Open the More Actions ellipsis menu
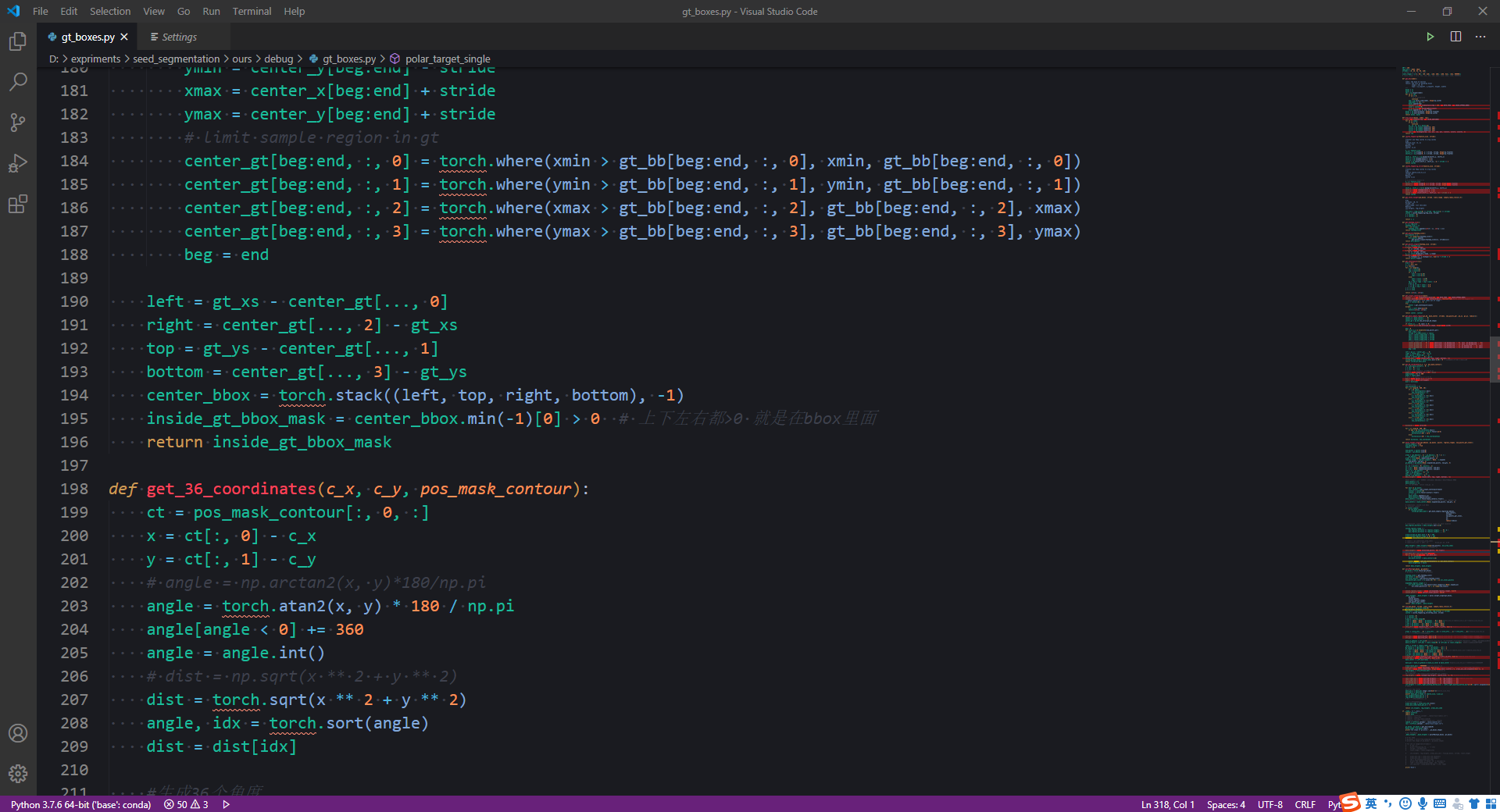The height and width of the screenshot is (812, 1500). pos(1480,36)
